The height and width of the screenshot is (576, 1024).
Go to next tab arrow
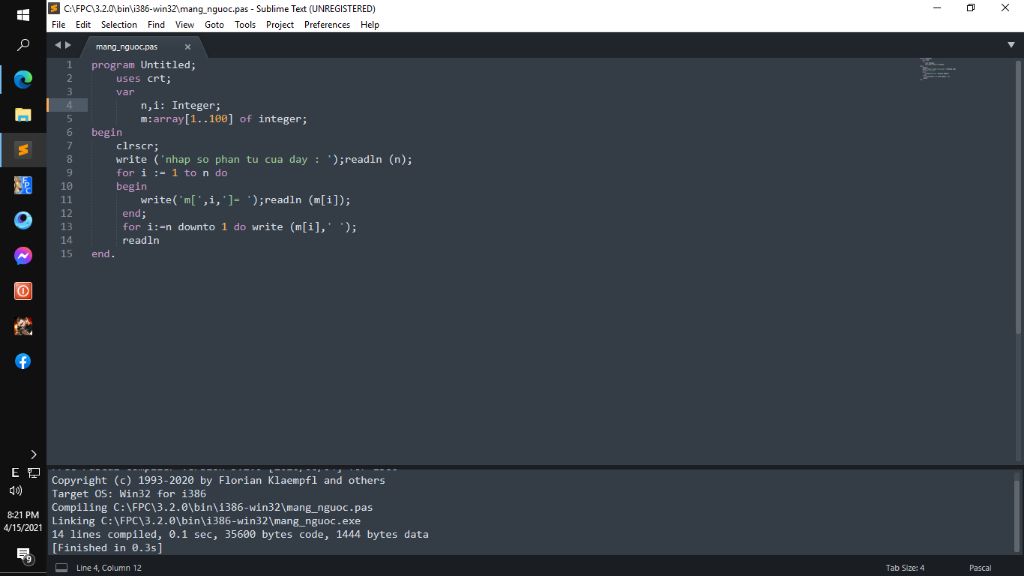(x=68, y=45)
